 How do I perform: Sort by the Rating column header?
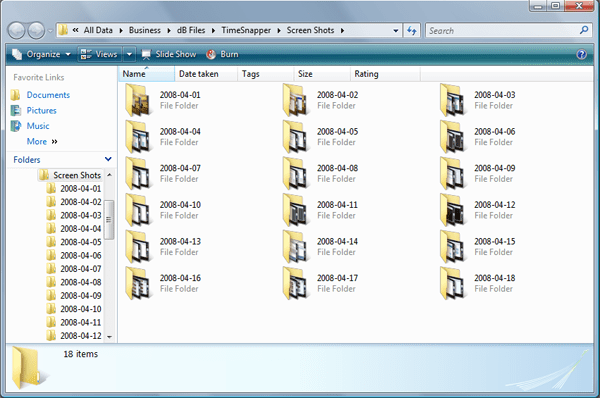pyautogui.click(x=385, y=74)
